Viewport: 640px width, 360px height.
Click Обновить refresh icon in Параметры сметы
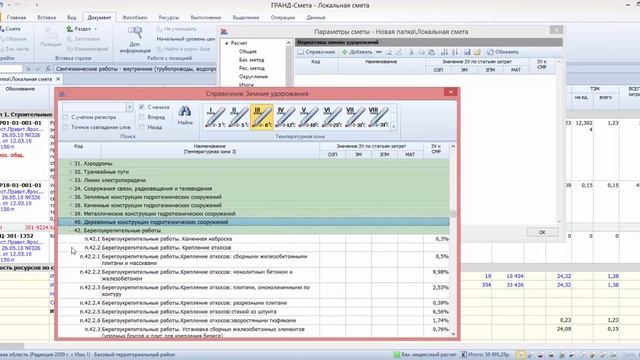pyautogui.click(x=490, y=52)
